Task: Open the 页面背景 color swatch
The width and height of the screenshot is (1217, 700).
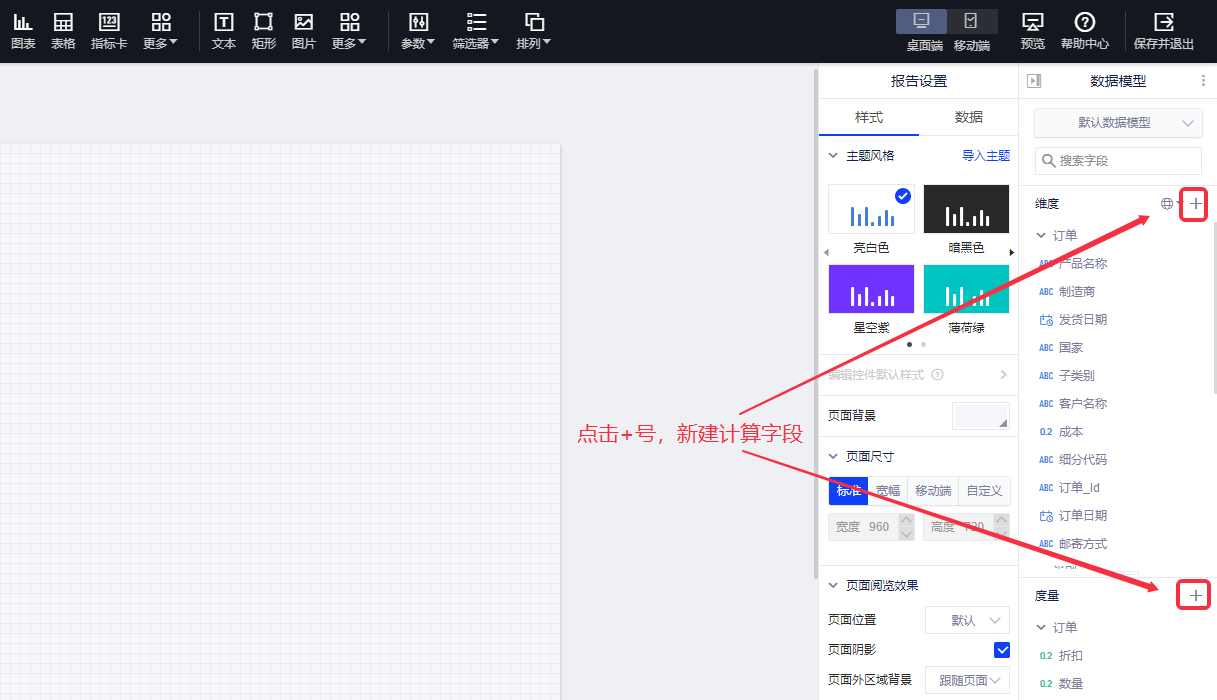Action: tap(980, 416)
